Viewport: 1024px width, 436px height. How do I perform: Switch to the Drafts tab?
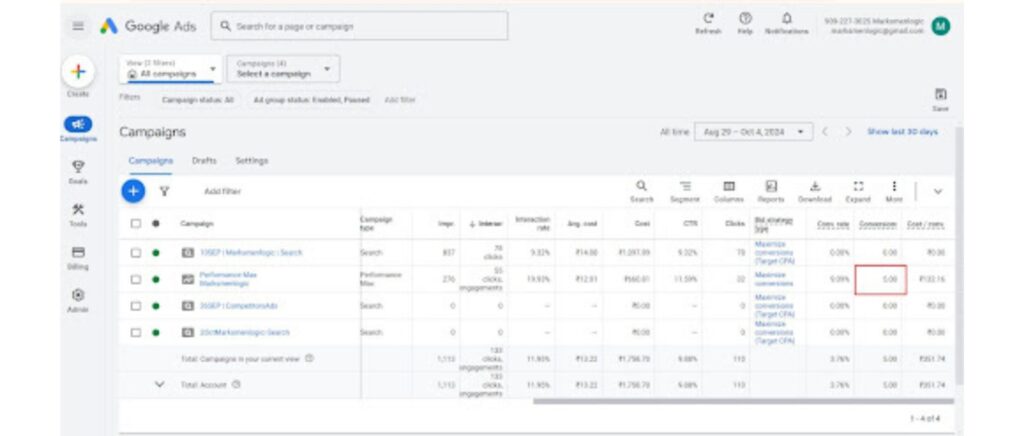tap(204, 161)
